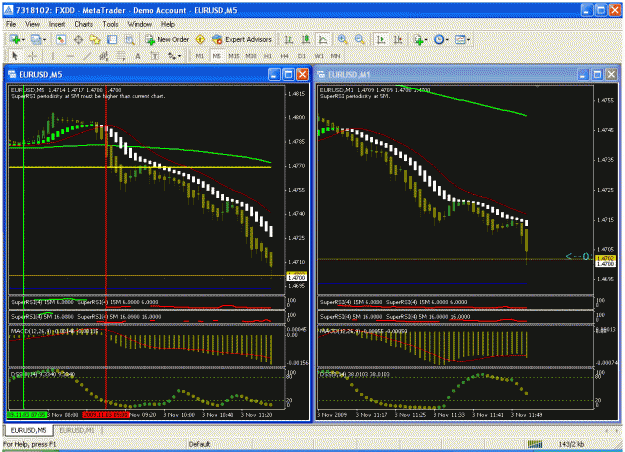Screen dimensions: 625x452
Task: Open the Data Window crosshair-target icon
Action: (78, 39)
